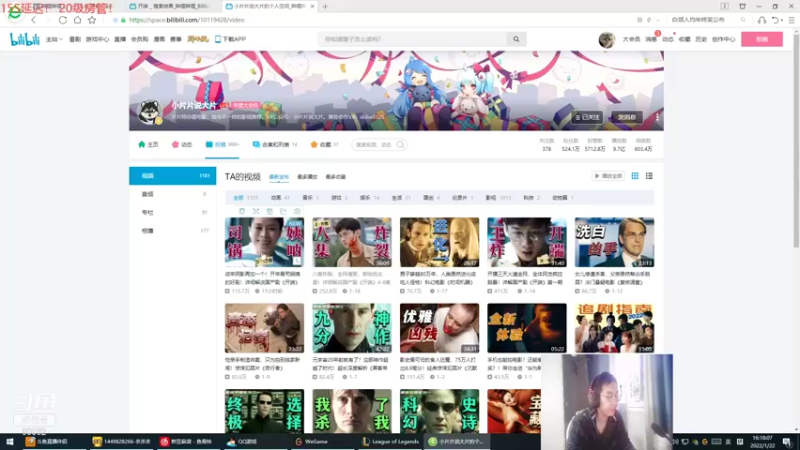The height and width of the screenshot is (450, 800).
Task: Open video thumbnail reading 九分 神作
Action: [352, 328]
